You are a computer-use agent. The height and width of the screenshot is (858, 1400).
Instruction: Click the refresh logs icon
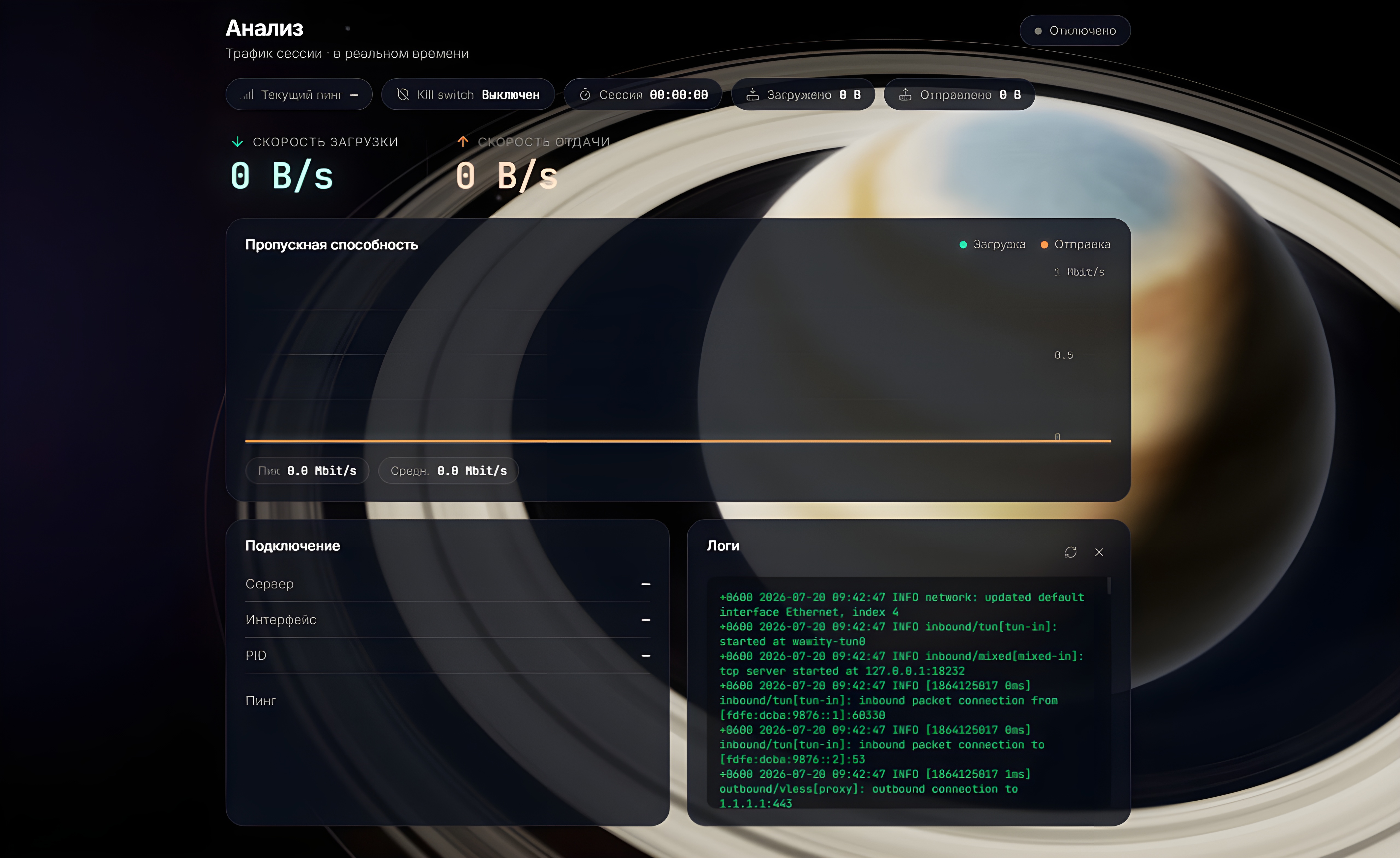1071,552
